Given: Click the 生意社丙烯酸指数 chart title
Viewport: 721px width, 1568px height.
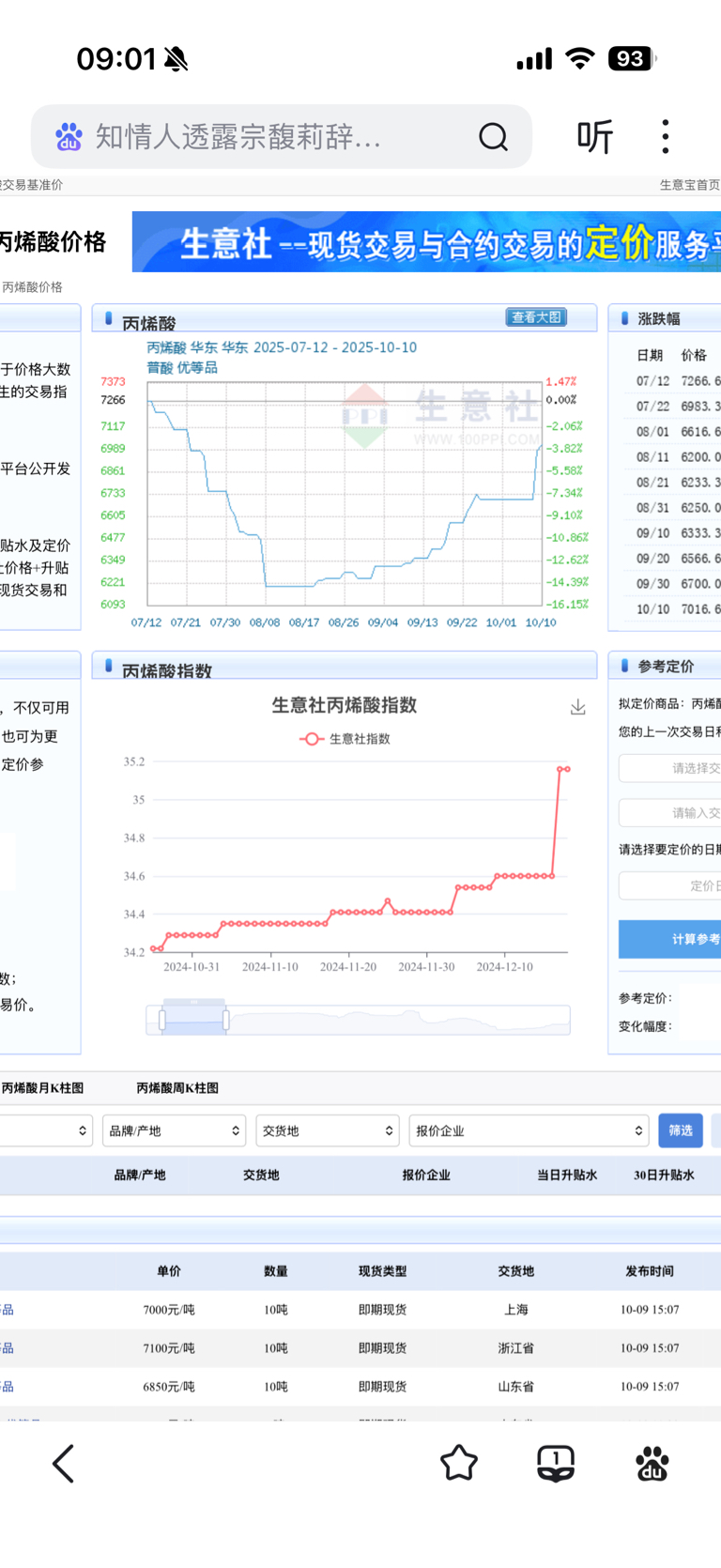Looking at the screenshot, I should pos(345,705).
